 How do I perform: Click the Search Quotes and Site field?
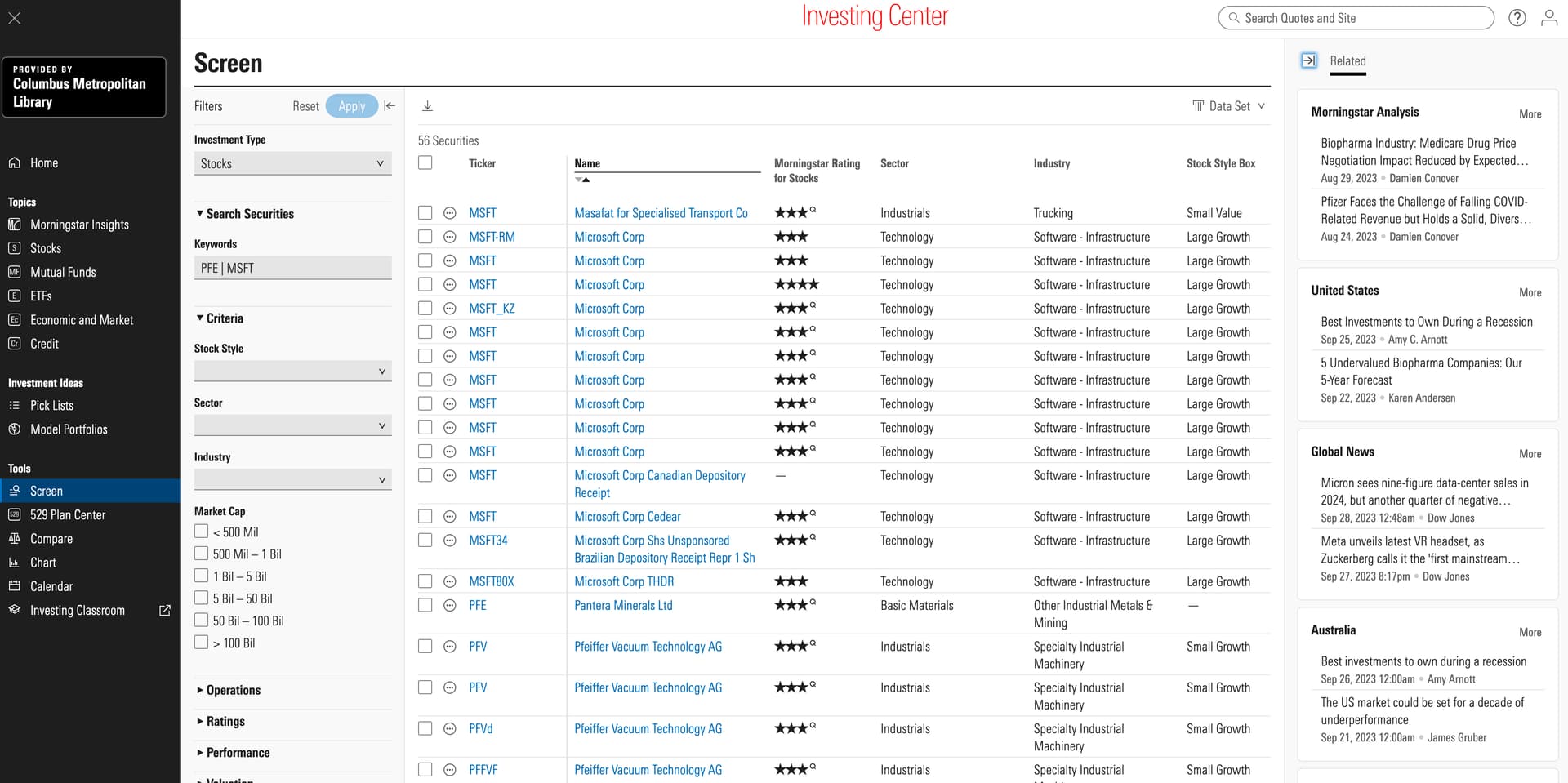pyautogui.click(x=1356, y=18)
